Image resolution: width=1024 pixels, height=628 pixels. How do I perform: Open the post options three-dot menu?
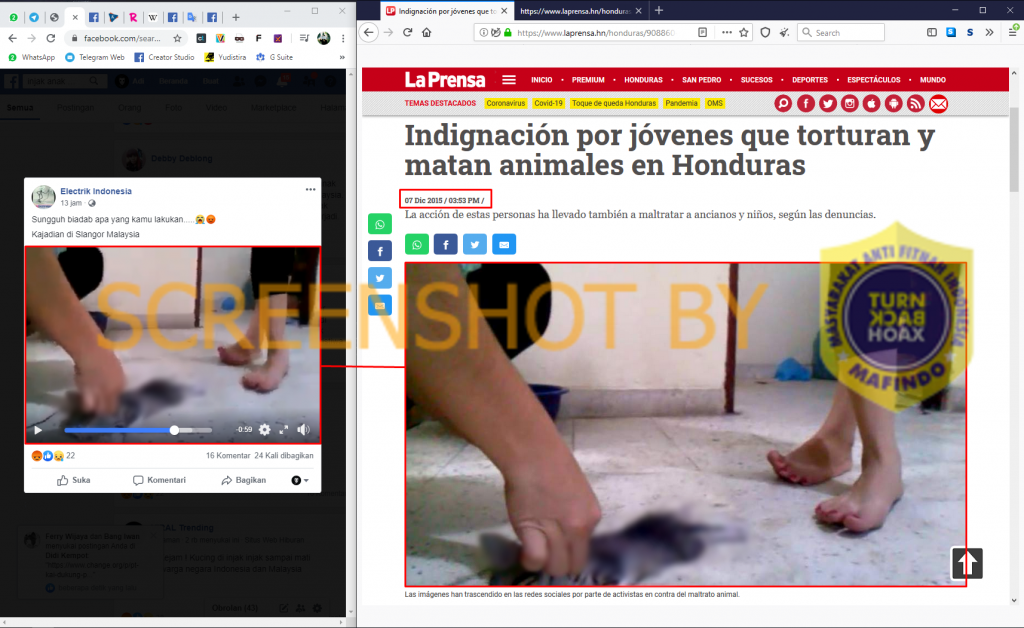pos(311,189)
